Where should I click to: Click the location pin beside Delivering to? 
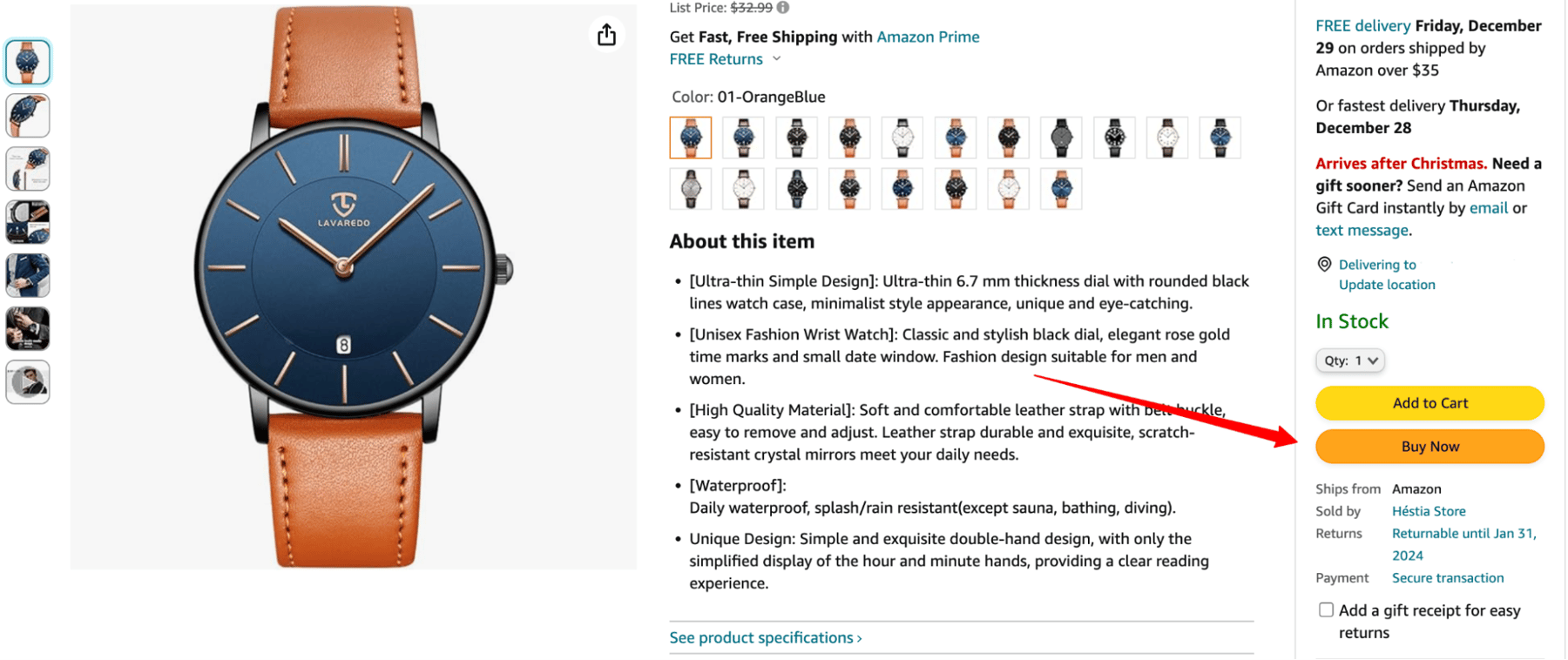(1323, 263)
